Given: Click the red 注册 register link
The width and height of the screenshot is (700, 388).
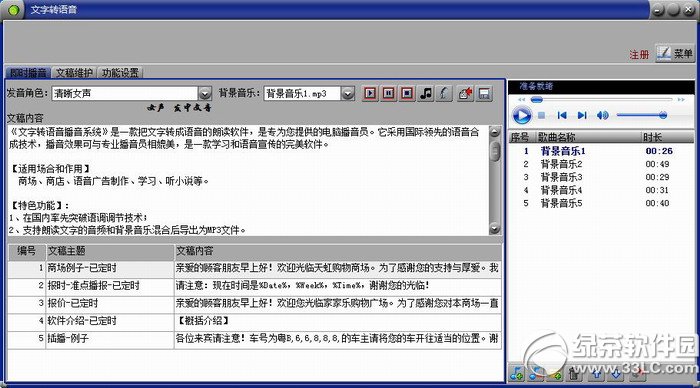Looking at the screenshot, I should tap(639, 54).
